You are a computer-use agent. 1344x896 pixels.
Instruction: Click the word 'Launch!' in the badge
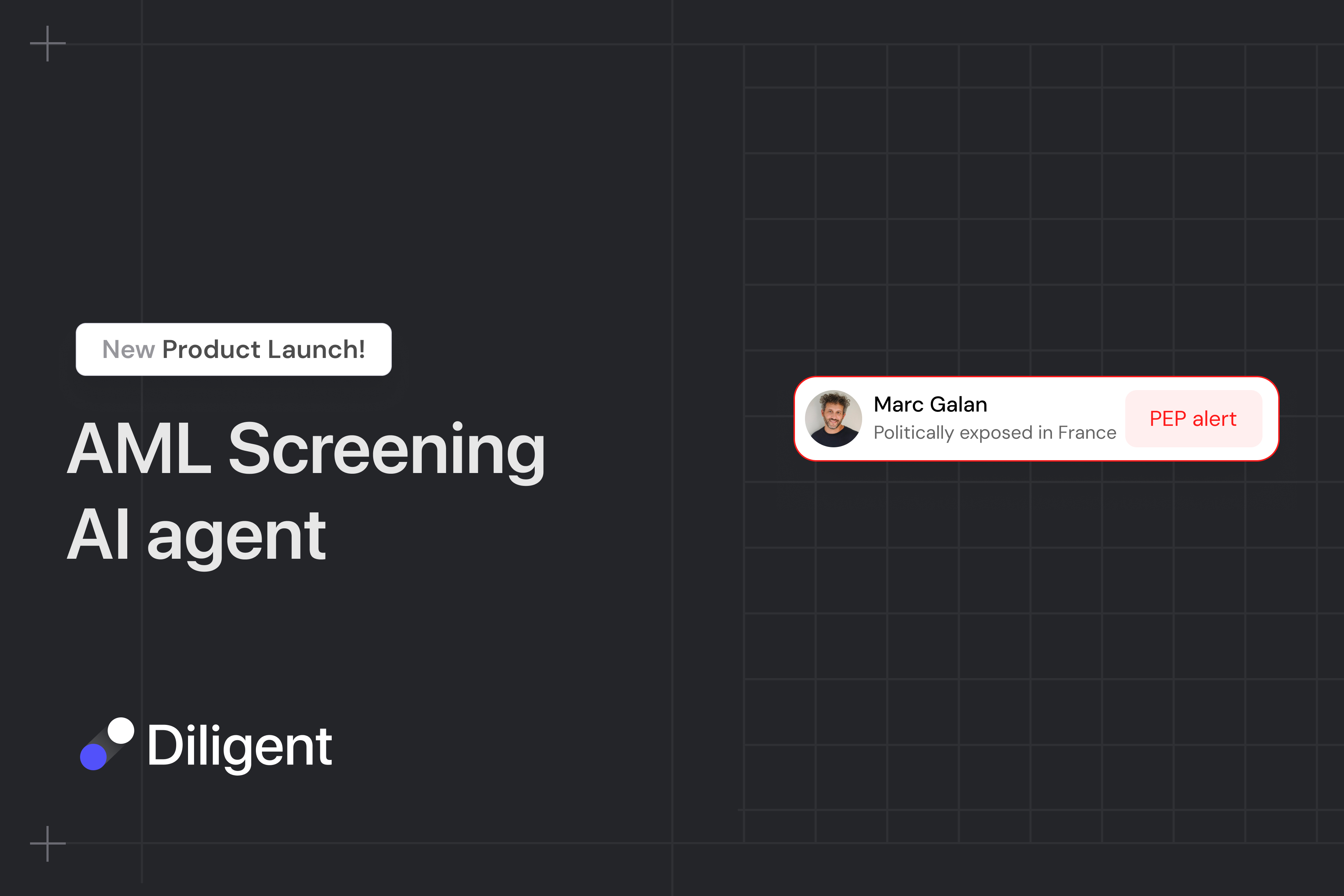point(316,349)
